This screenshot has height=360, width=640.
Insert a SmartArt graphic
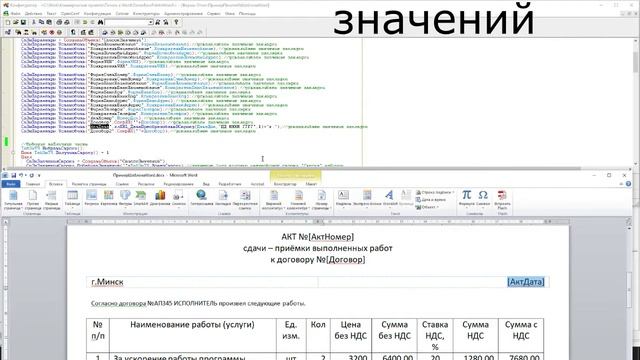coord(141,198)
